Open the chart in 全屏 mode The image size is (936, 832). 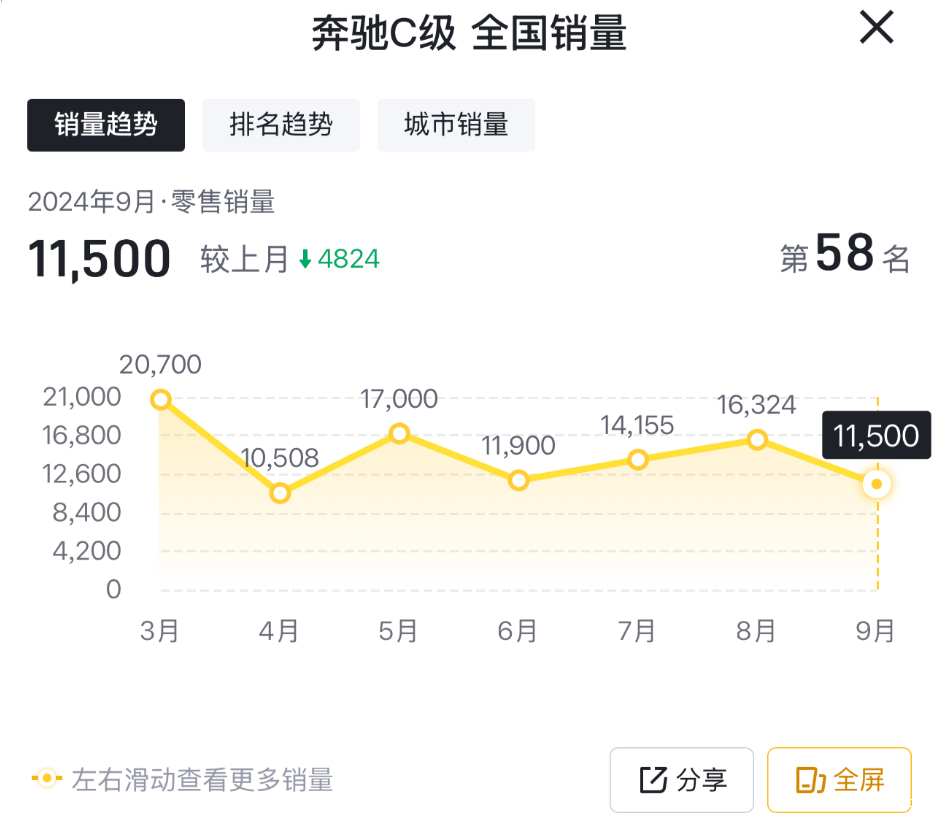tap(839, 780)
